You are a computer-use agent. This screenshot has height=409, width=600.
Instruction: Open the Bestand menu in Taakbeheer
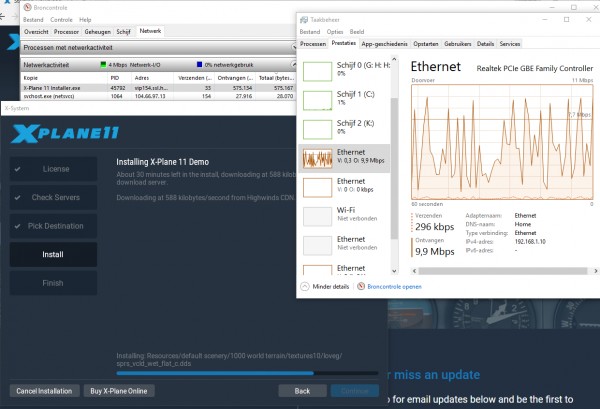[310, 32]
